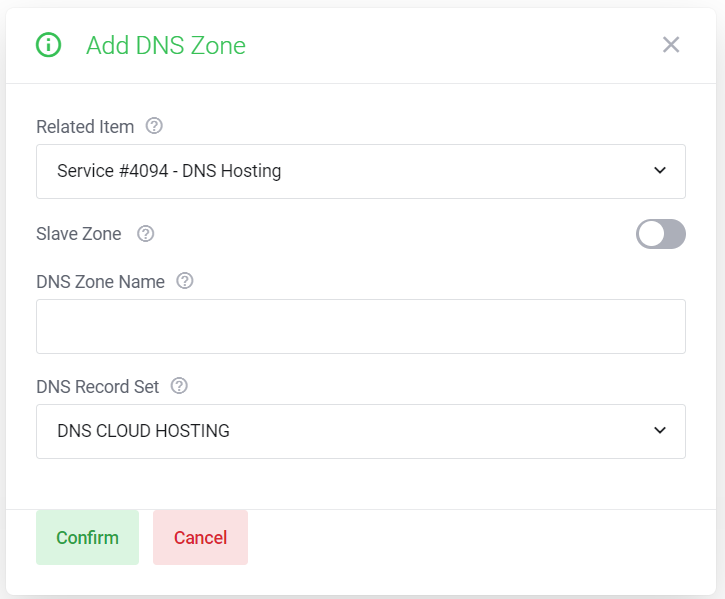725x599 pixels.
Task: Click the white knob of Slave Zone switch
Action: pos(651,234)
